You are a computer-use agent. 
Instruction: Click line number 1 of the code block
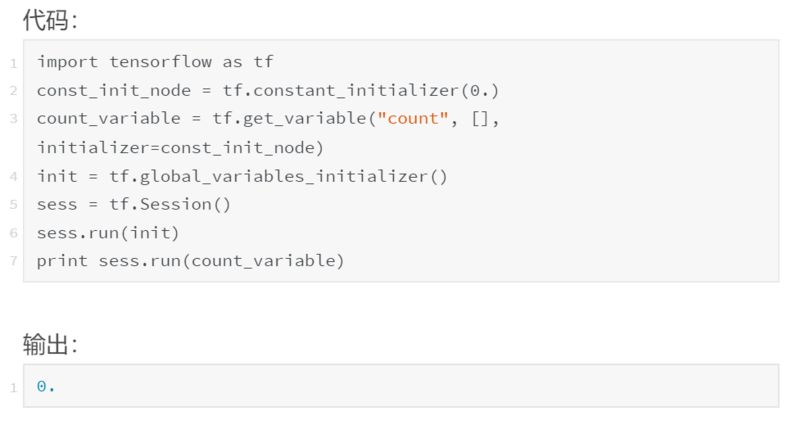pyautogui.click(x=14, y=63)
